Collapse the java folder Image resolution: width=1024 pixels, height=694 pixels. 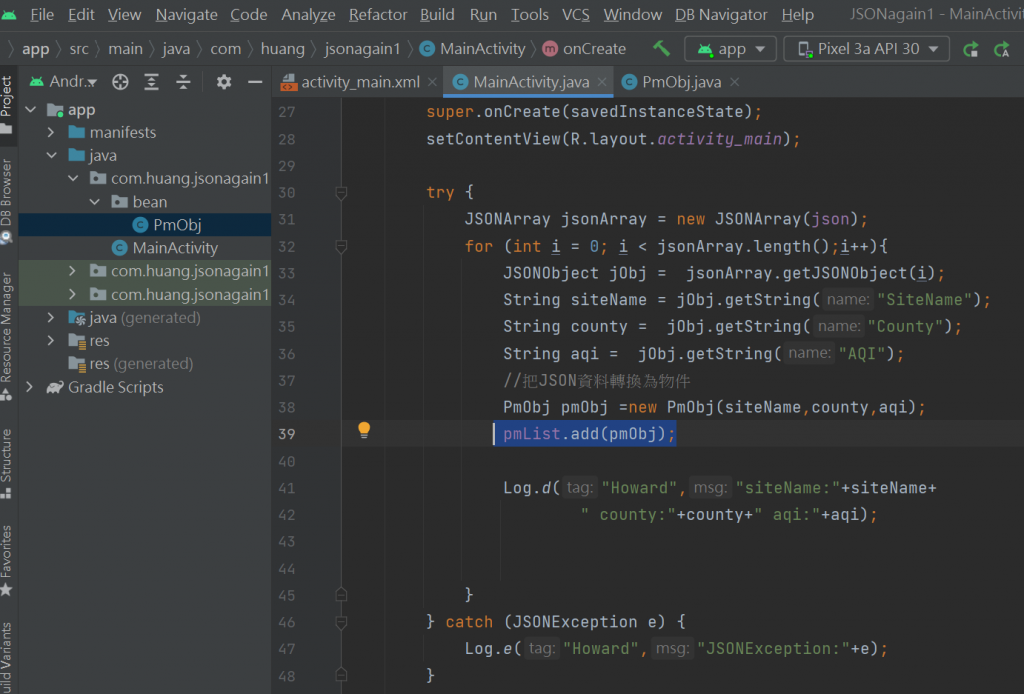[52, 155]
